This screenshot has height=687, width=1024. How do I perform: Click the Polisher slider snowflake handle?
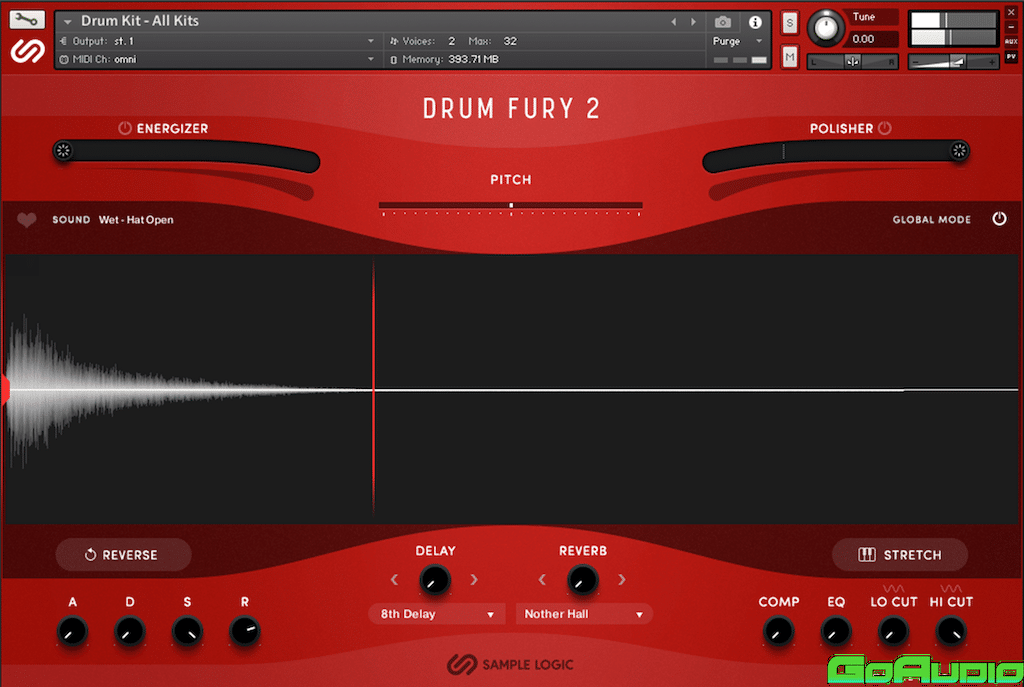tap(959, 151)
